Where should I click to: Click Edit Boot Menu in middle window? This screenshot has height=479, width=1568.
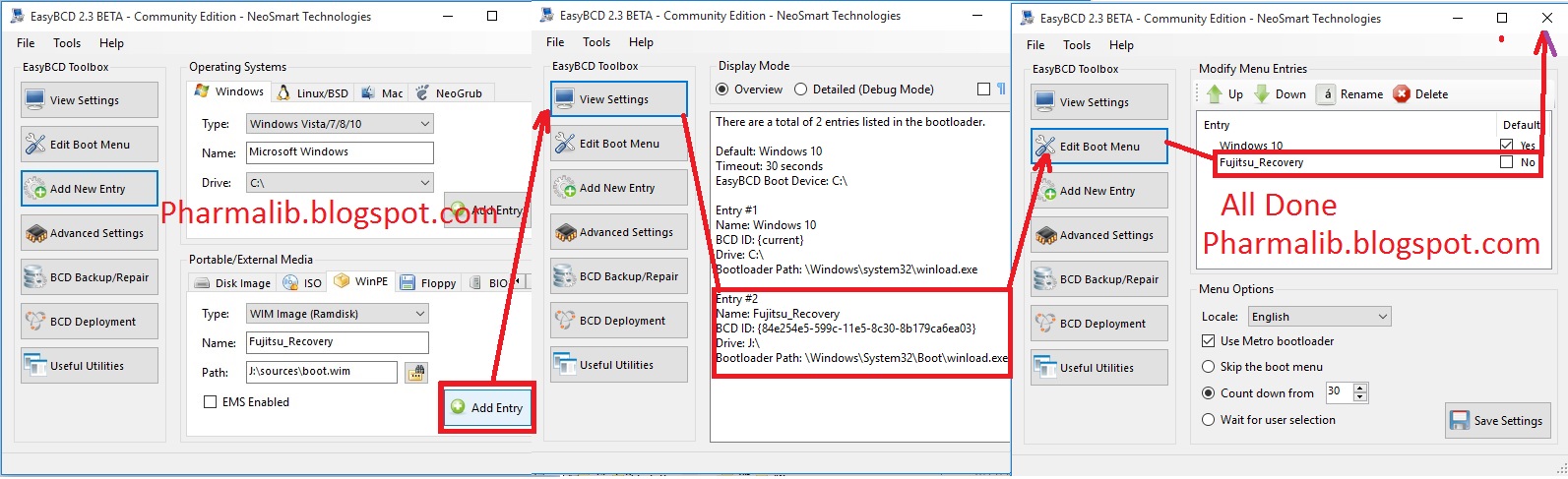pyautogui.click(x=619, y=144)
